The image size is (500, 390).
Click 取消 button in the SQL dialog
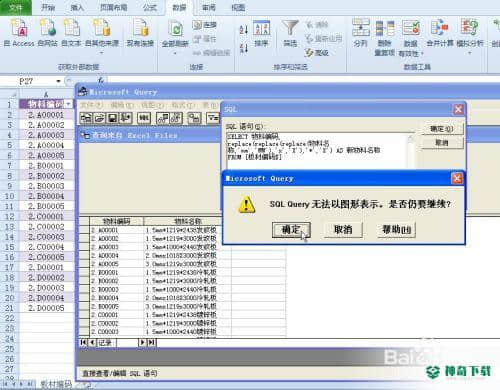click(442, 143)
